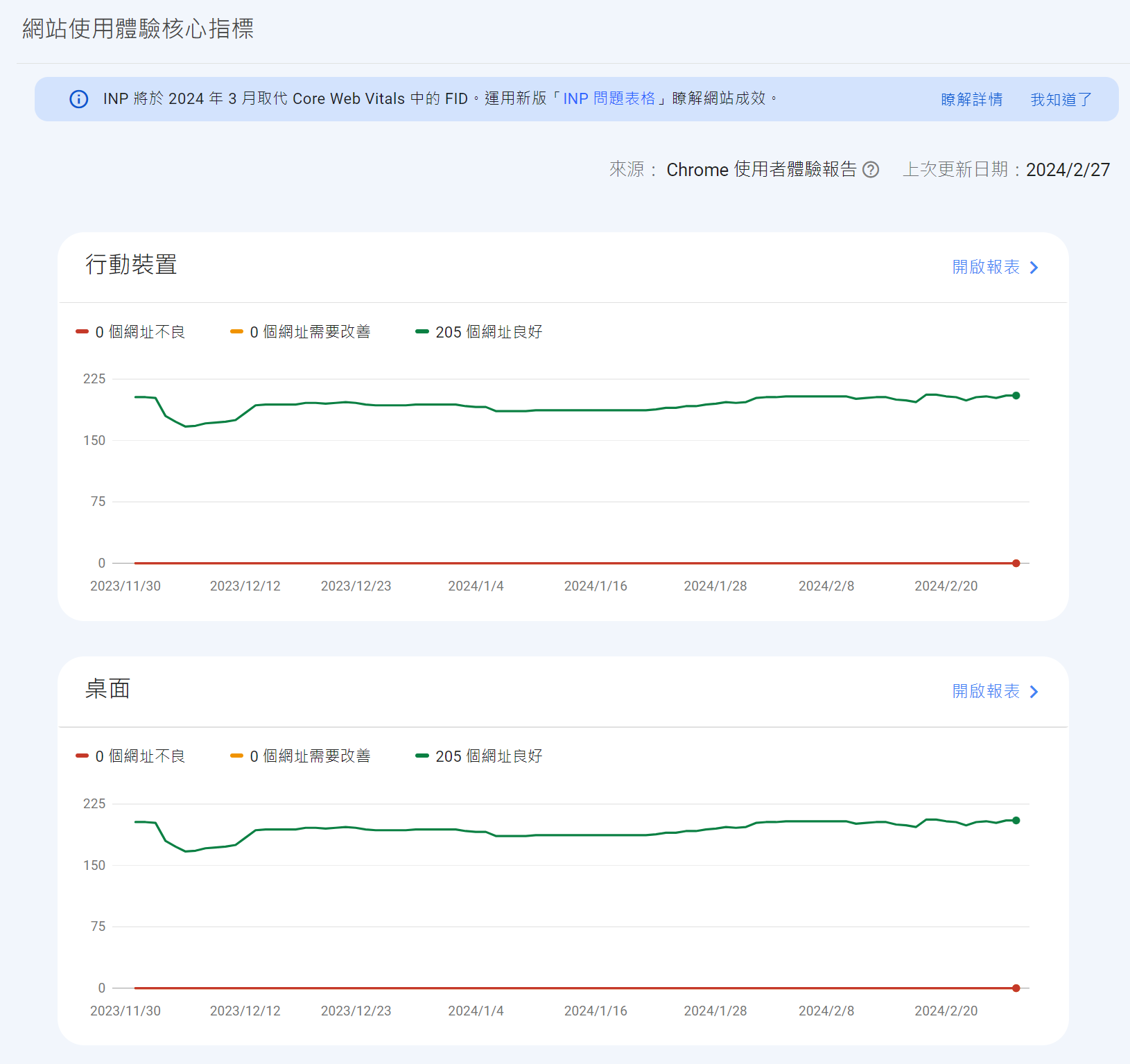Open the 開啟報表 link for 桌面

click(986, 692)
